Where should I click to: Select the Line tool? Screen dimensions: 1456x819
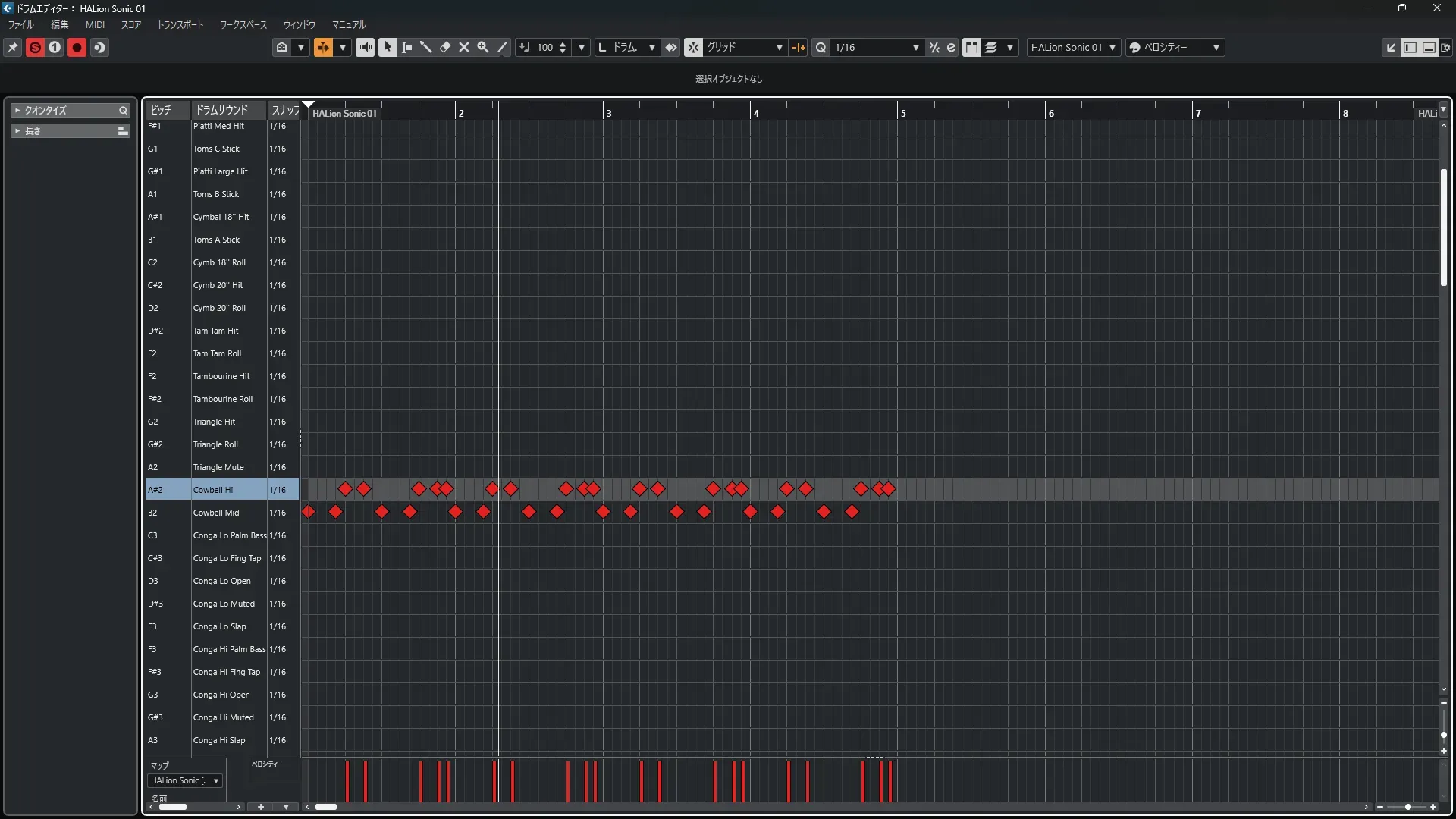(502, 47)
